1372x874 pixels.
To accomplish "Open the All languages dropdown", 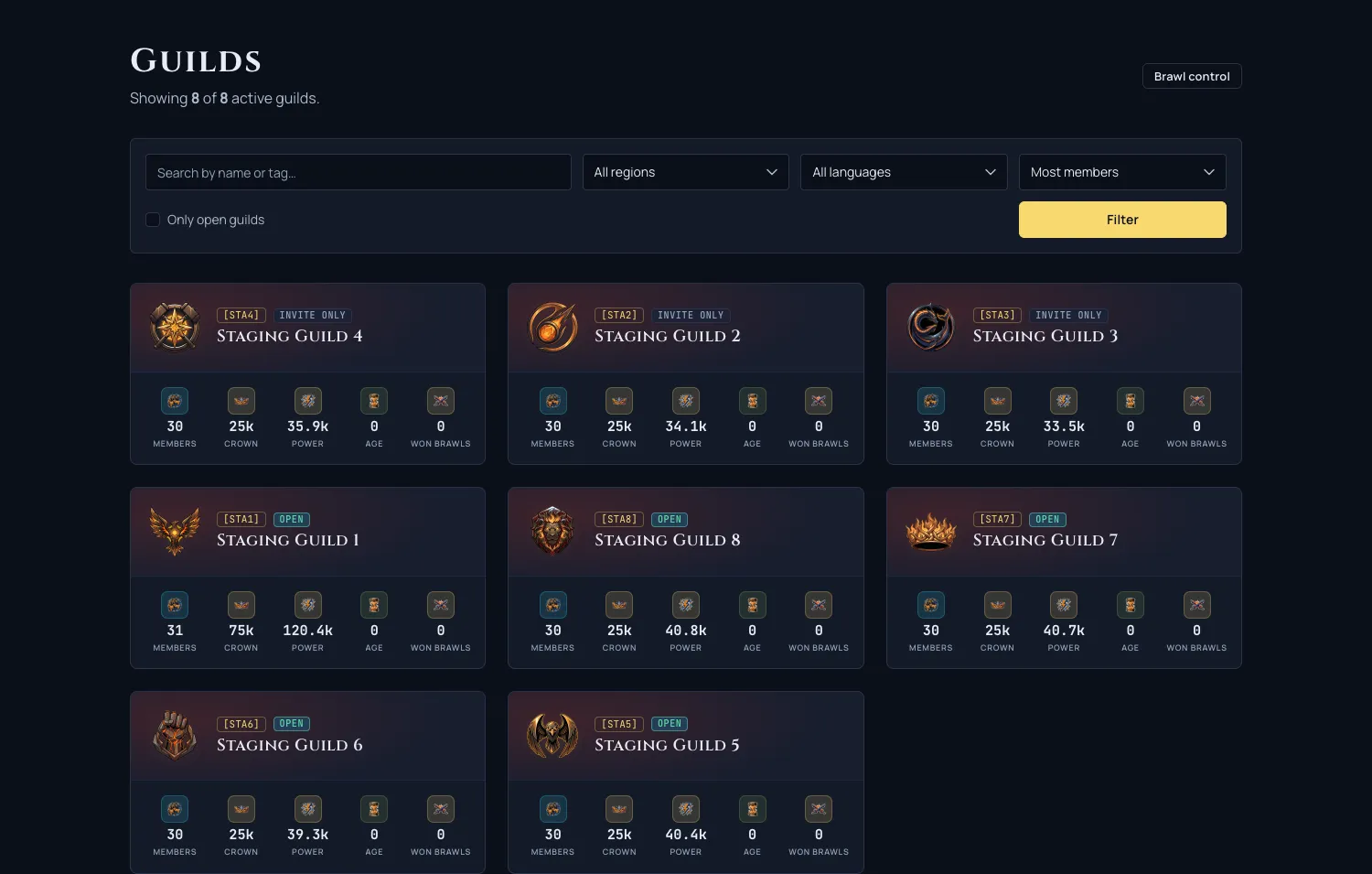I will pyautogui.click(x=904, y=172).
